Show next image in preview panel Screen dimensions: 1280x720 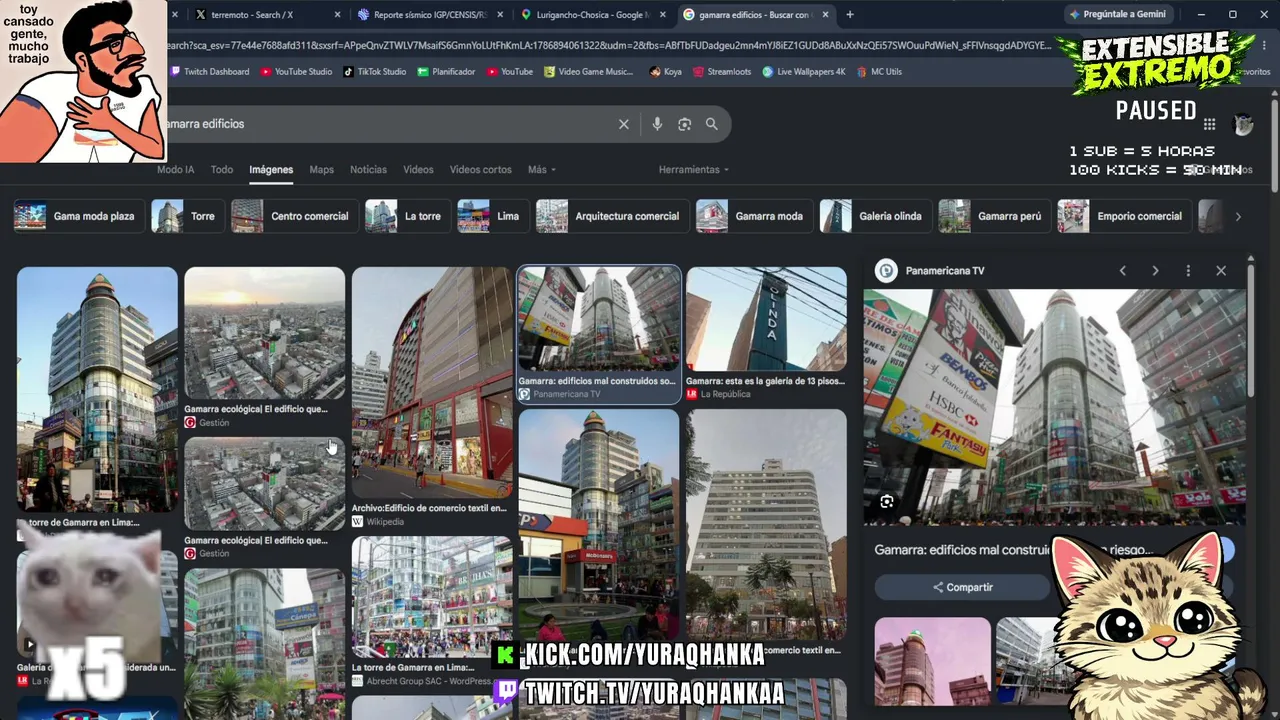(1155, 271)
